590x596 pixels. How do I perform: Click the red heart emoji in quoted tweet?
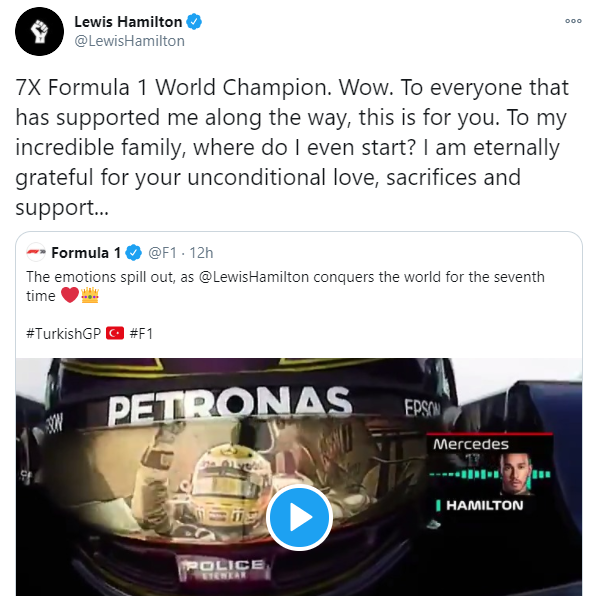[x=70, y=295]
